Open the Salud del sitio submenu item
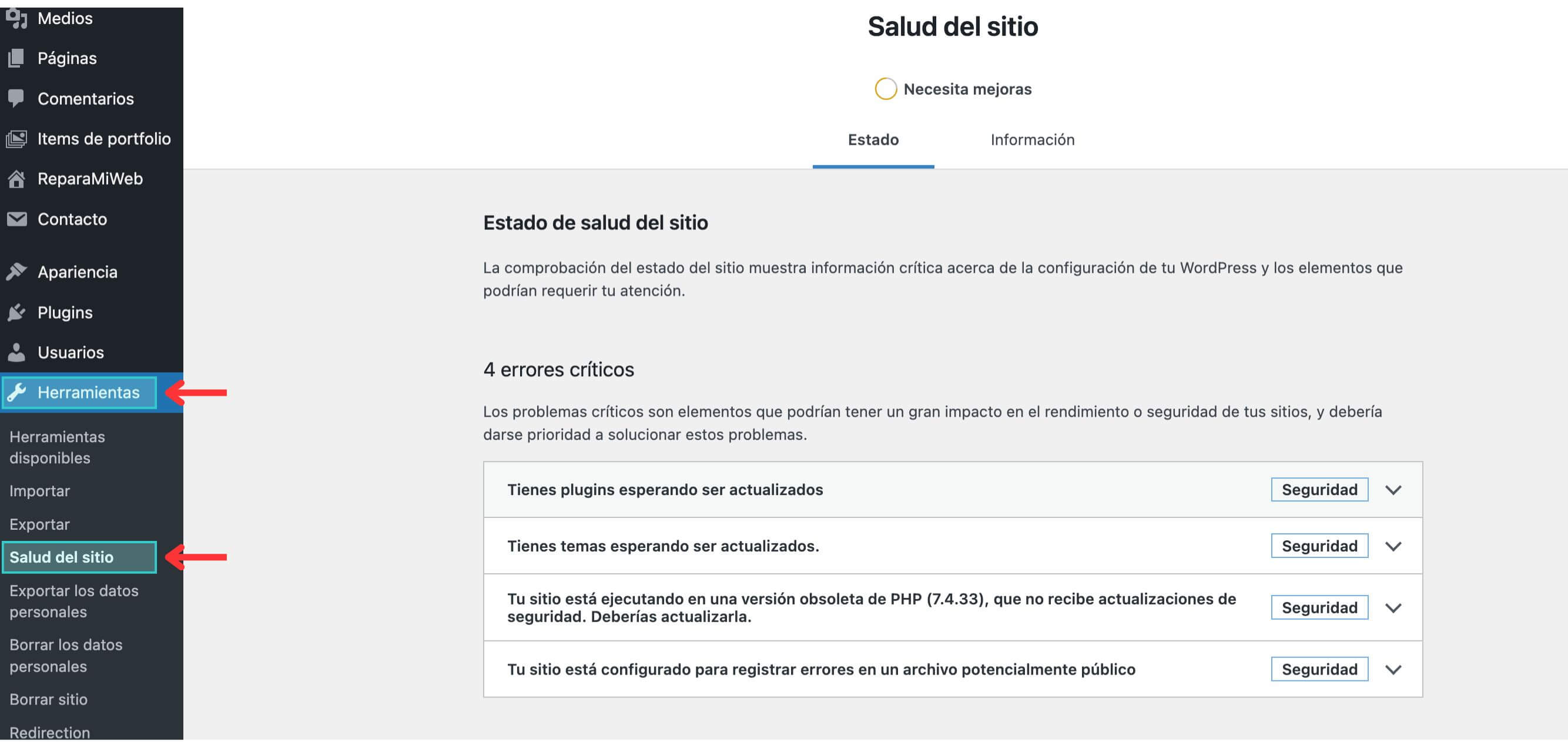The width and height of the screenshot is (1568, 742). pyautogui.click(x=61, y=557)
